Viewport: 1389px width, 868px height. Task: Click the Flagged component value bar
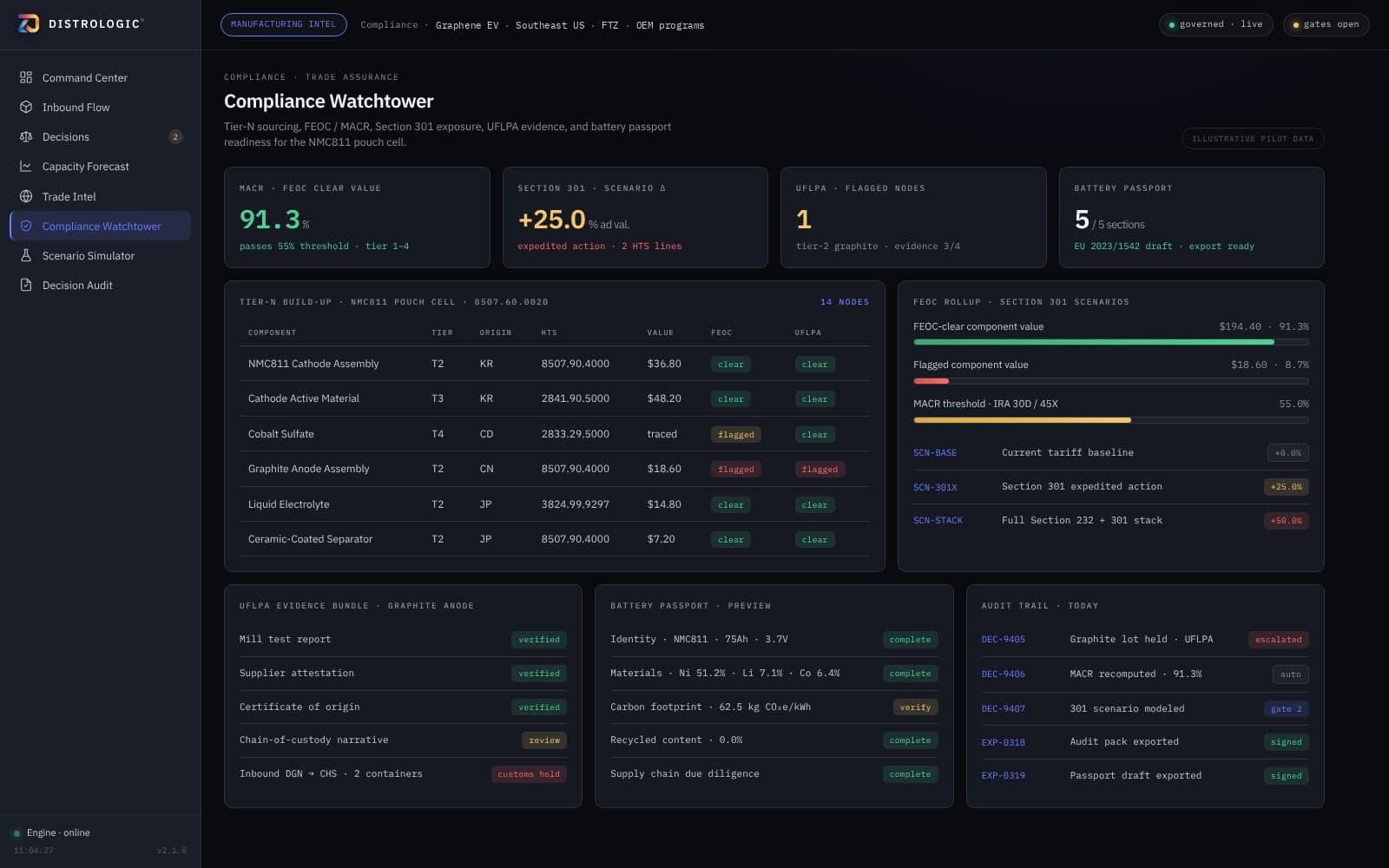(x=1110, y=381)
